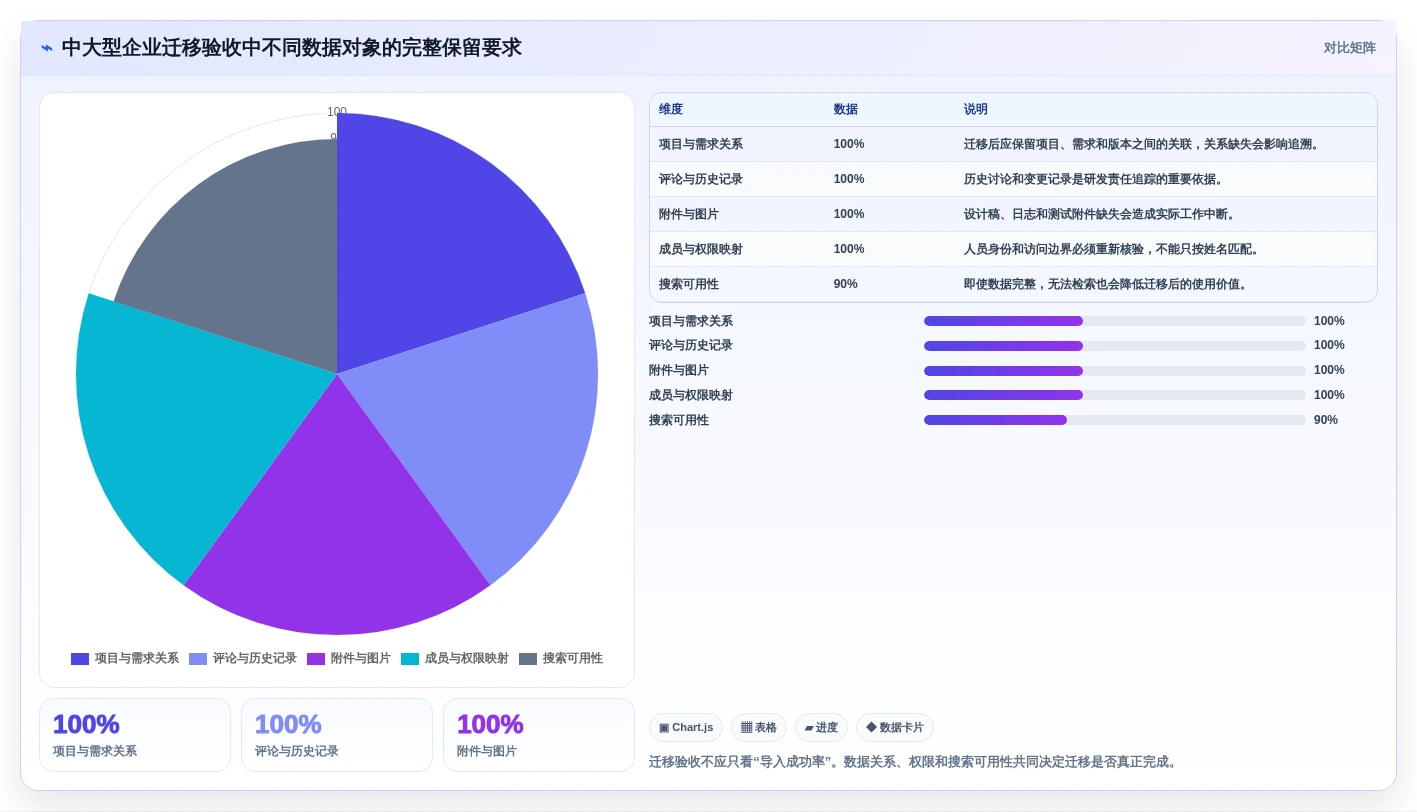Viewport: 1417px width, 812px height.
Task: Click the 说明 column header
Action: pyautogui.click(x=976, y=110)
